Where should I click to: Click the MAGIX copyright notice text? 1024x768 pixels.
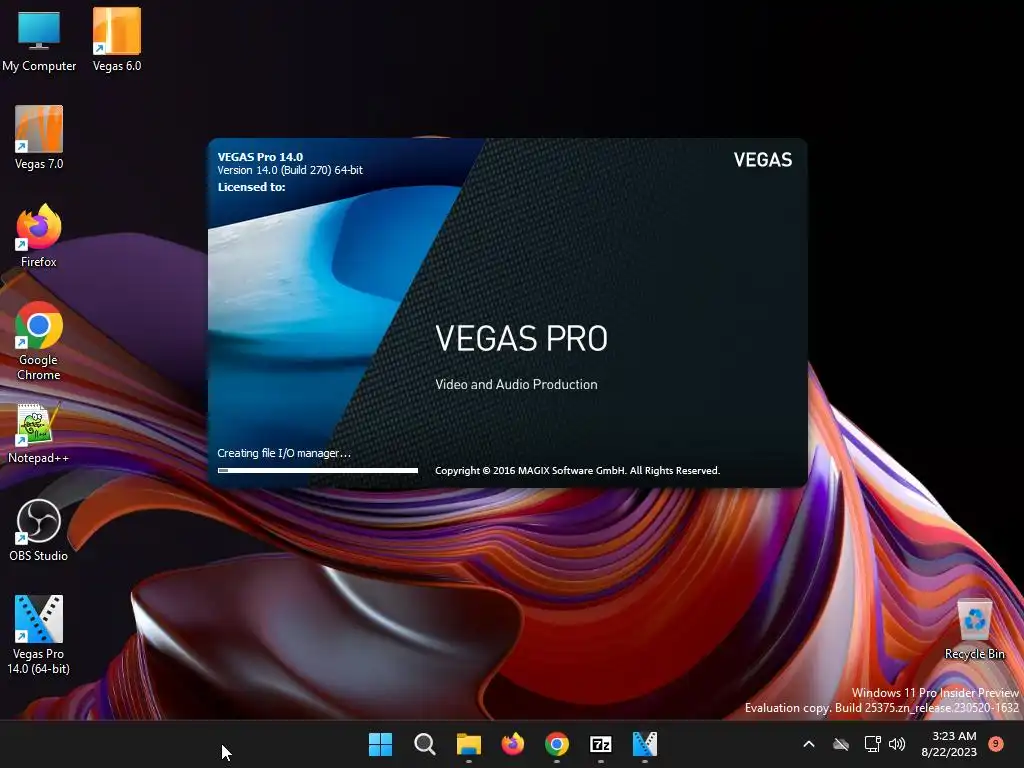[x=577, y=471]
